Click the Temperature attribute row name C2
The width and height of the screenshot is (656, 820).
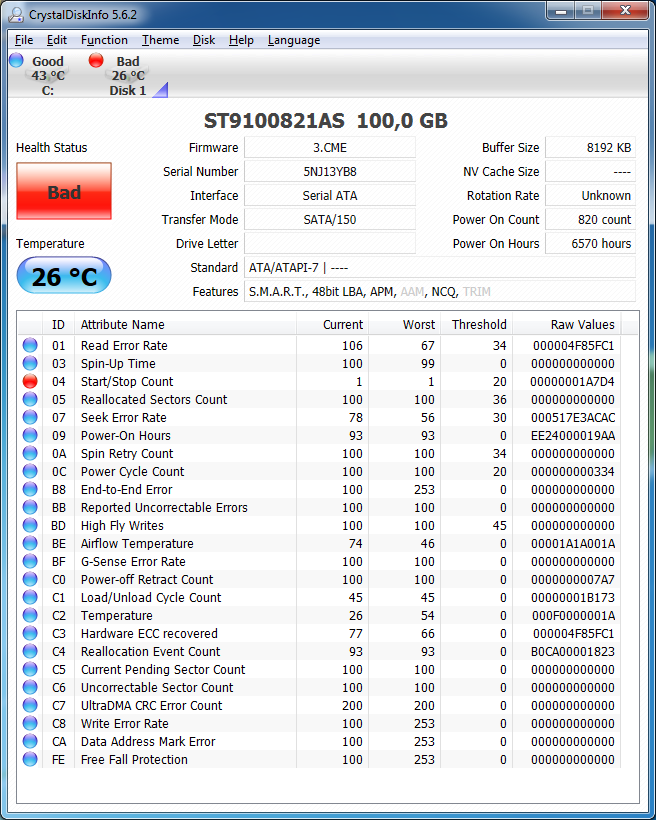[x=117, y=615]
